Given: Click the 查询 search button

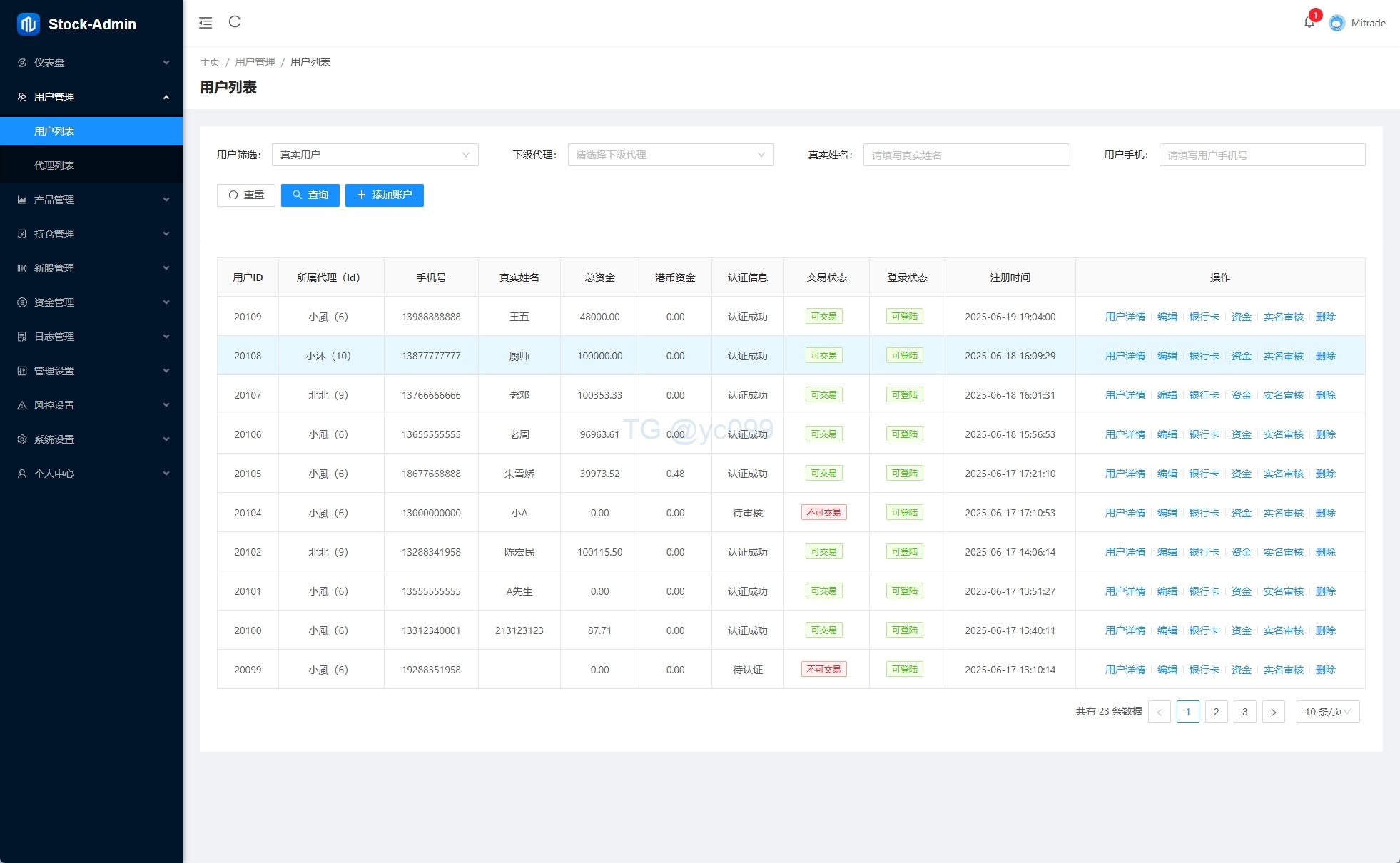Looking at the screenshot, I should click(310, 195).
